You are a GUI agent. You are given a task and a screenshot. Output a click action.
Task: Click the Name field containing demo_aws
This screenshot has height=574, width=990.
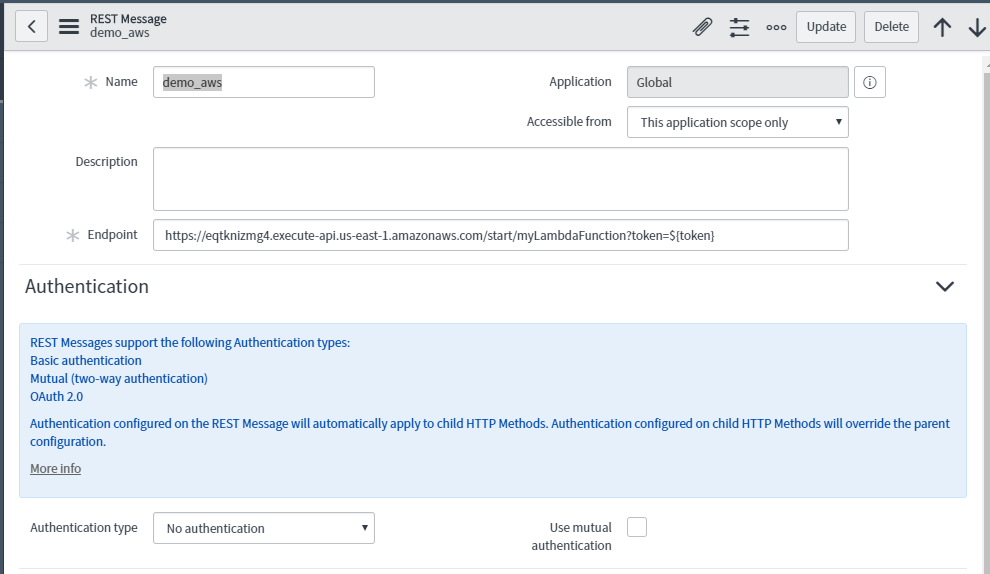(264, 82)
